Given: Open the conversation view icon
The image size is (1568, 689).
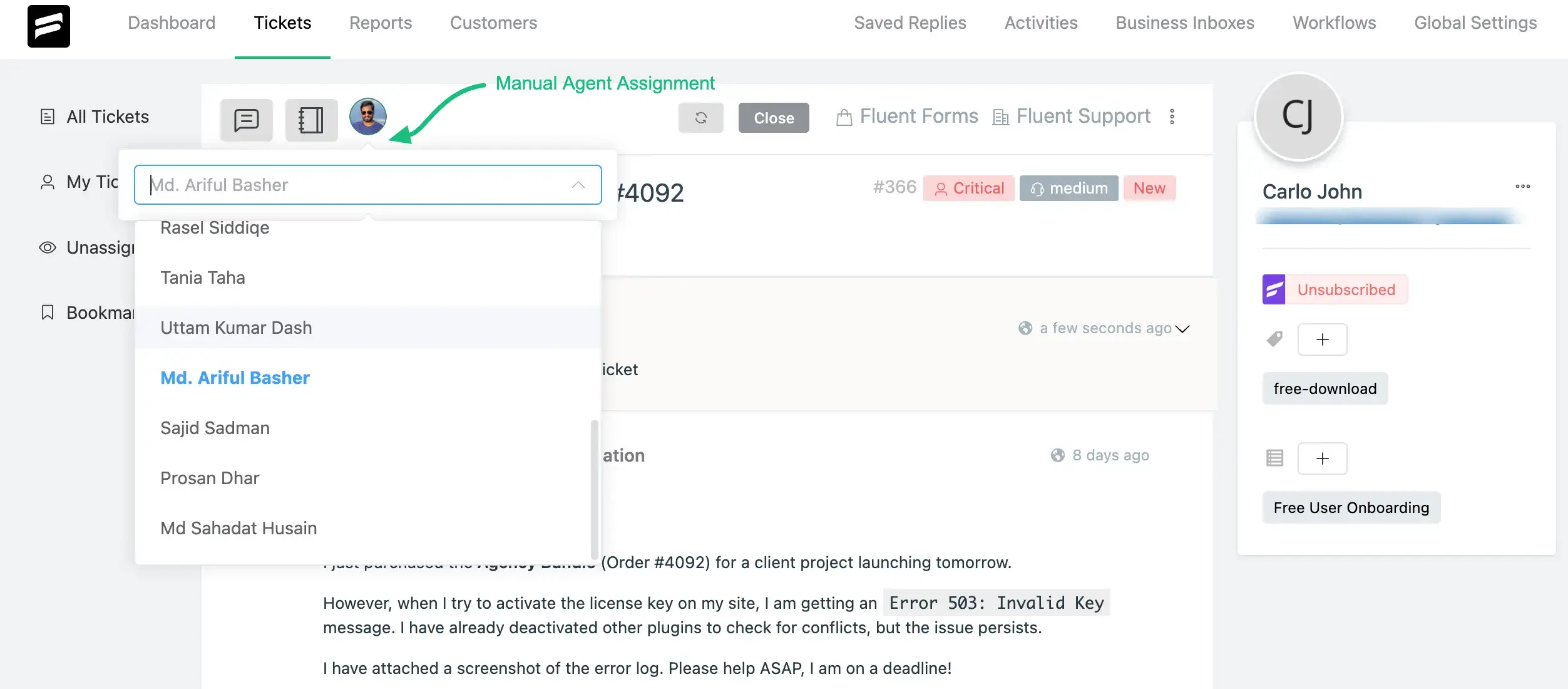Looking at the screenshot, I should click(246, 119).
